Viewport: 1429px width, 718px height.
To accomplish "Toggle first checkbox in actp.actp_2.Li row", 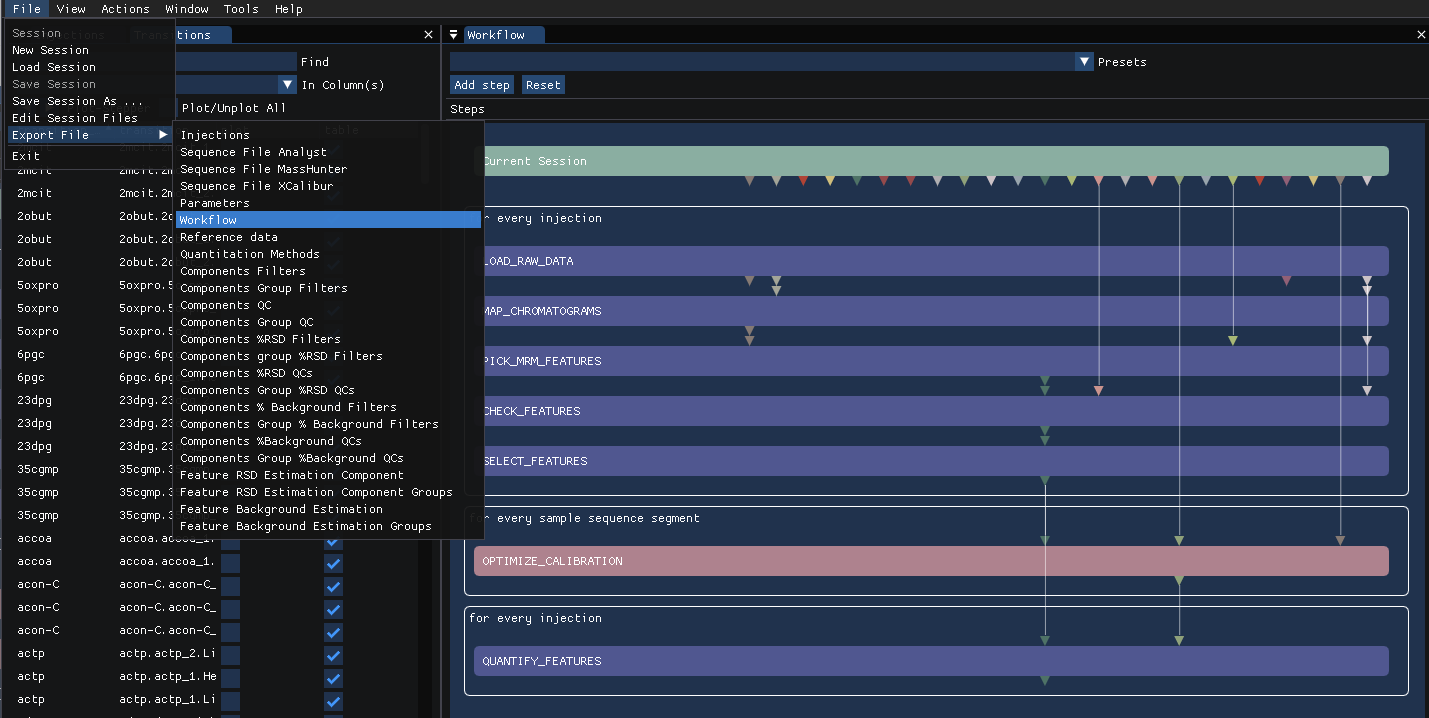I will [x=231, y=654].
